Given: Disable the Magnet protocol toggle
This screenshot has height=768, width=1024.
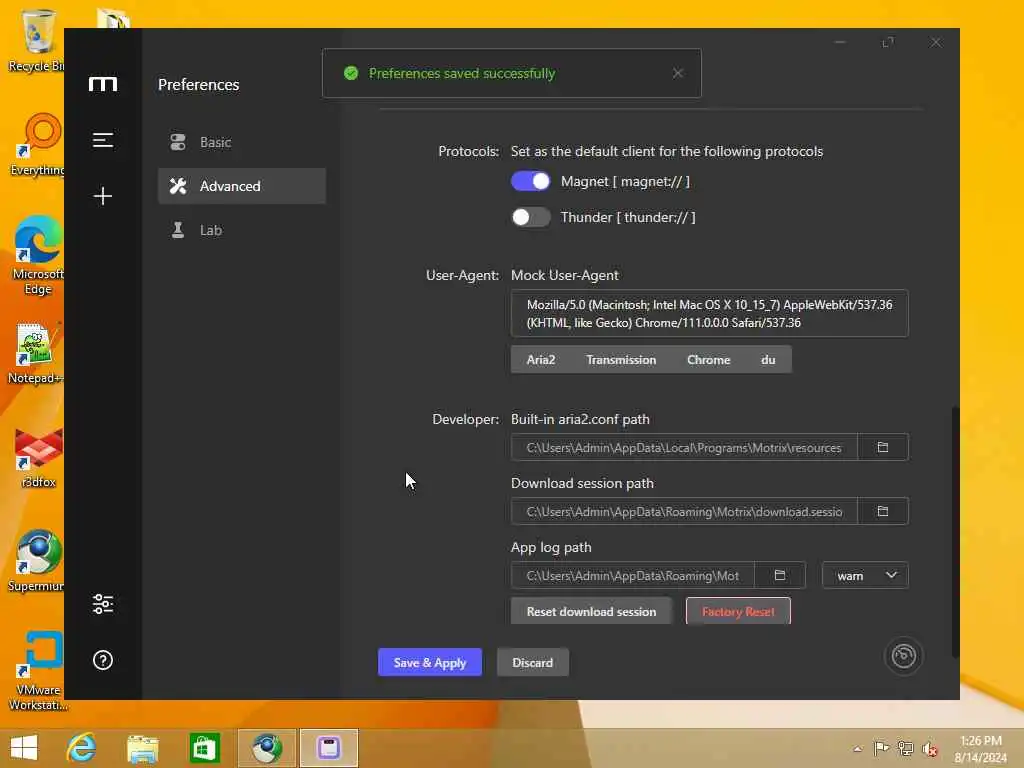Looking at the screenshot, I should click(x=530, y=182).
